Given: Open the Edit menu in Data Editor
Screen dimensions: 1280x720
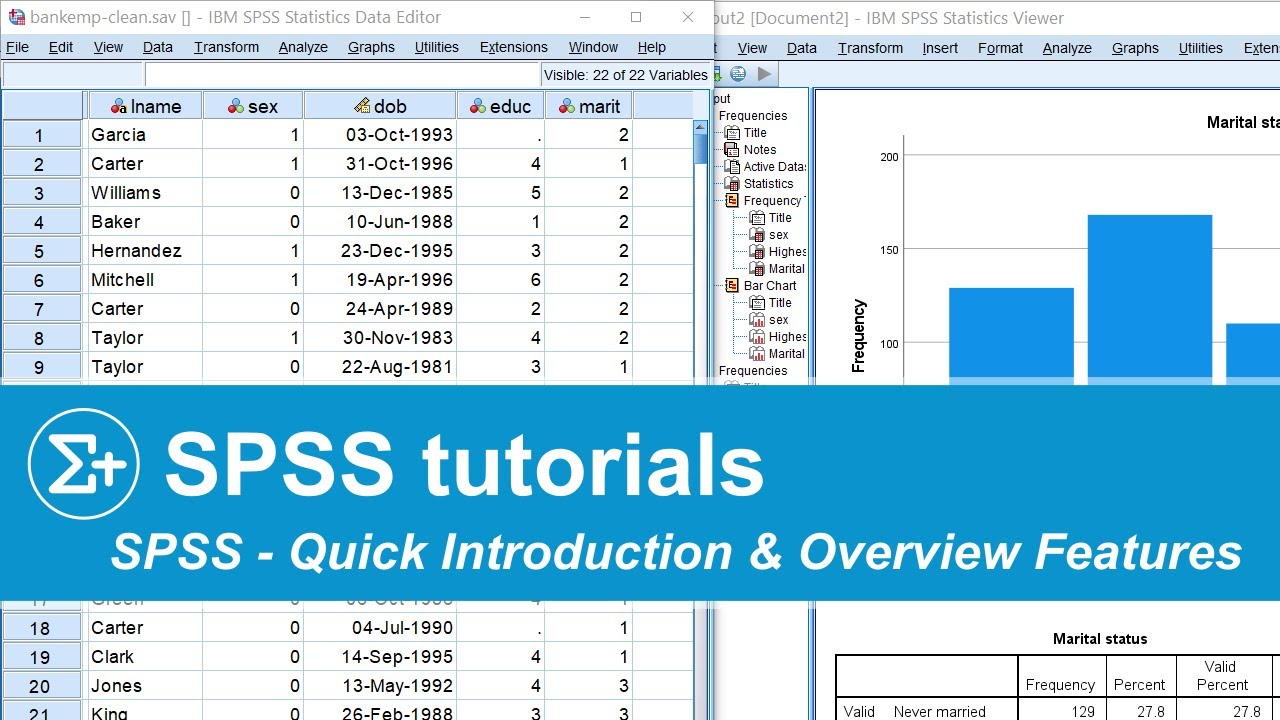Looking at the screenshot, I should point(61,47).
